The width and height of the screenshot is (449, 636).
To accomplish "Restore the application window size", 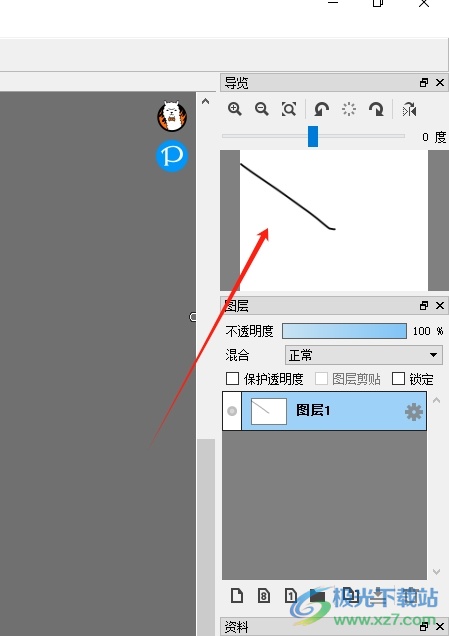I will (x=378, y=3).
